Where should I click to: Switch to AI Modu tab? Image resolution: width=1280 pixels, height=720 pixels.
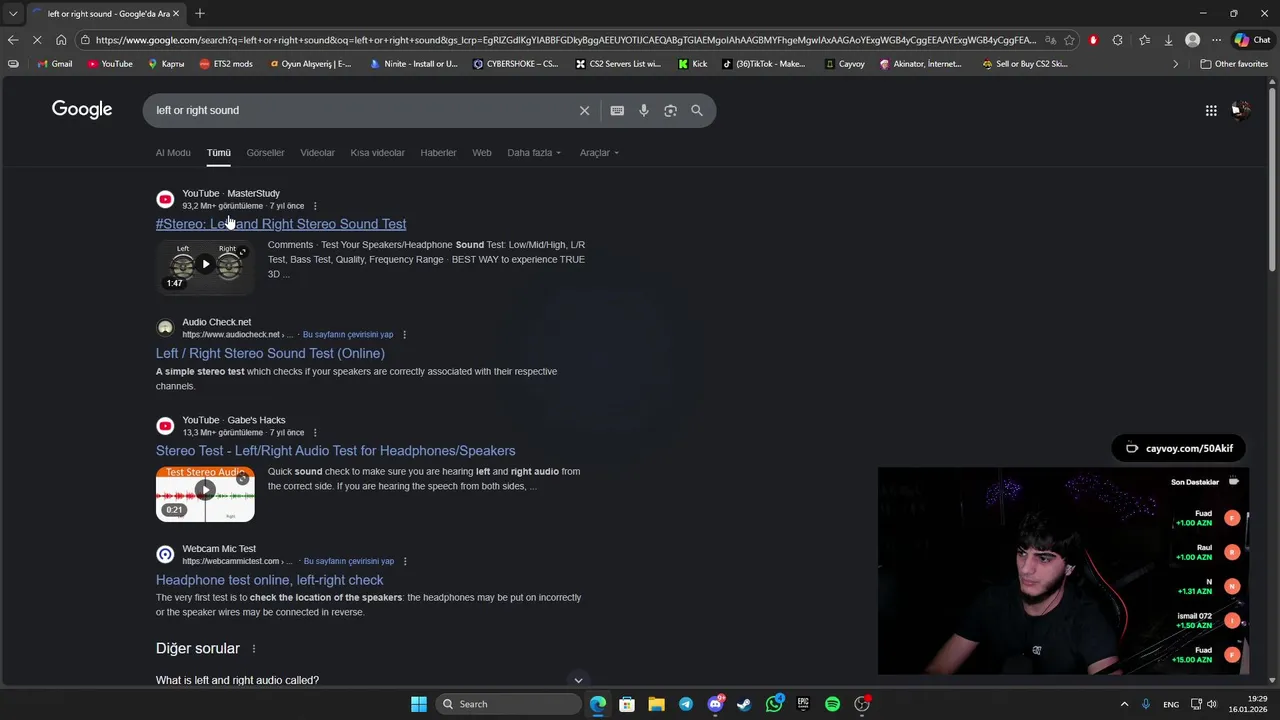(173, 153)
